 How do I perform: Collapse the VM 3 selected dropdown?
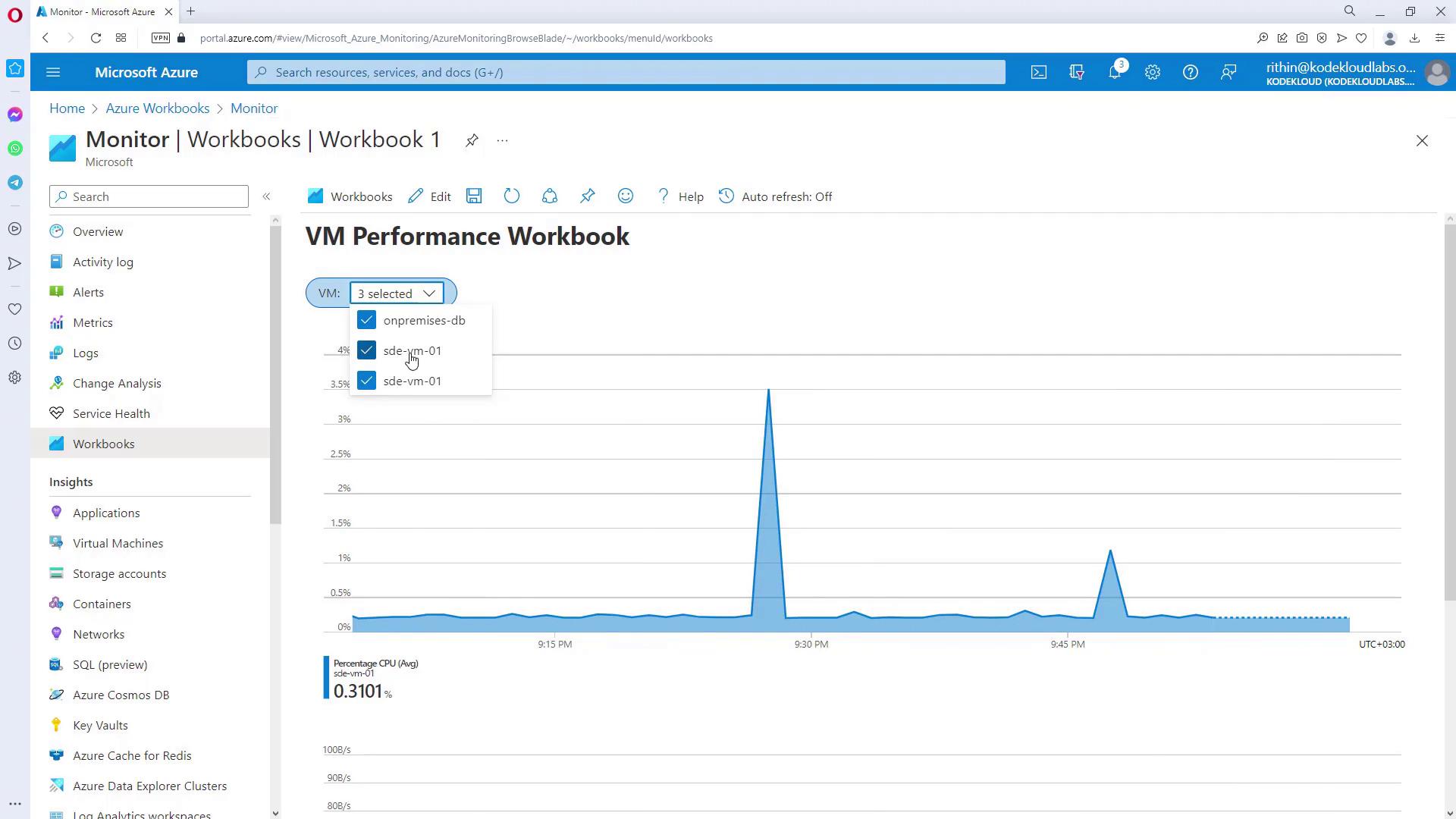[397, 293]
